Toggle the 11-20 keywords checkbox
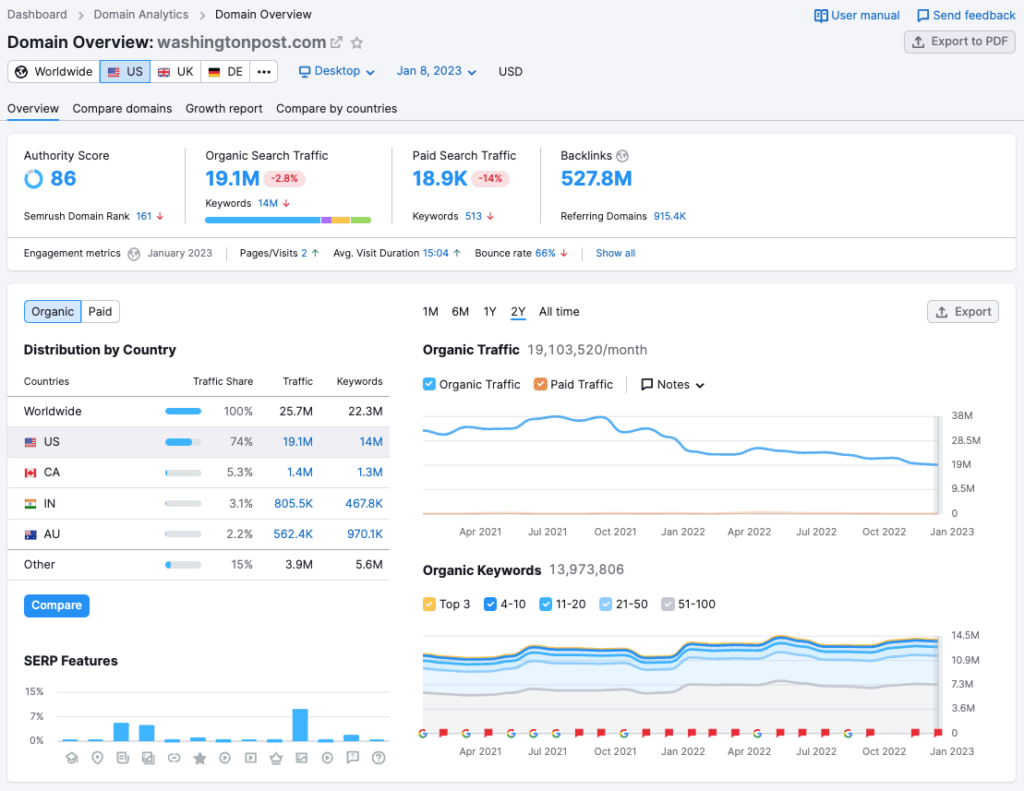 pyautogui.click(x=545, y=604)
